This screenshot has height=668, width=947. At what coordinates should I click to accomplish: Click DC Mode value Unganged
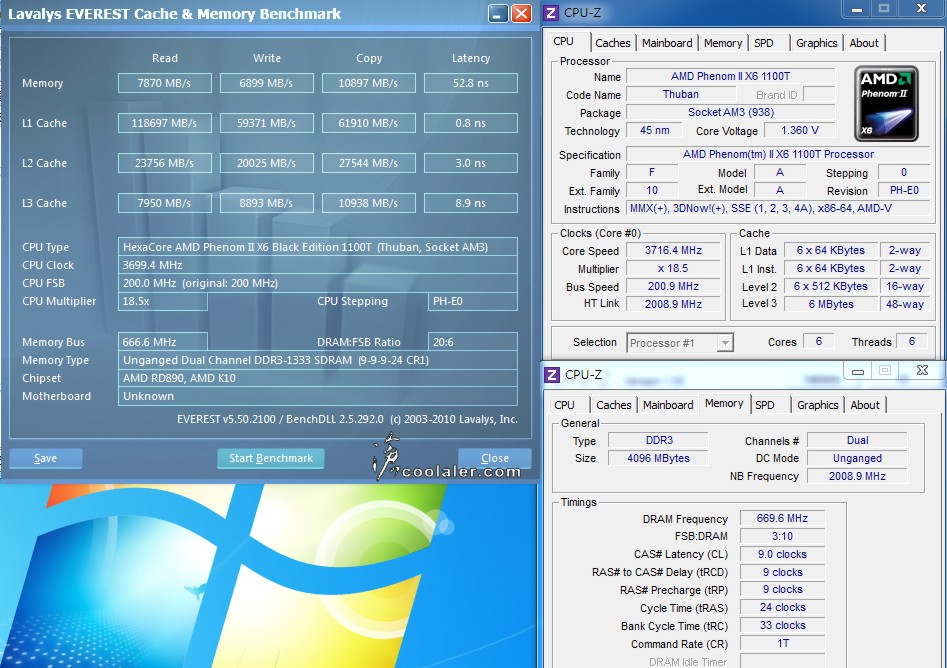pos(857,458)
